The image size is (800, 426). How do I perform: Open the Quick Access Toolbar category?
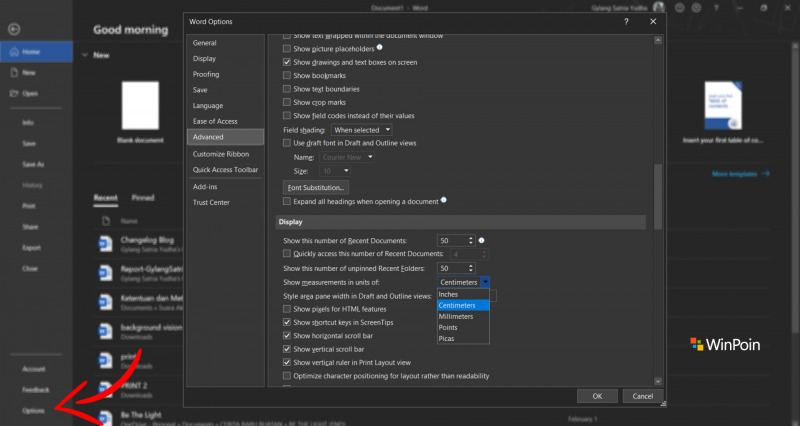225,169
